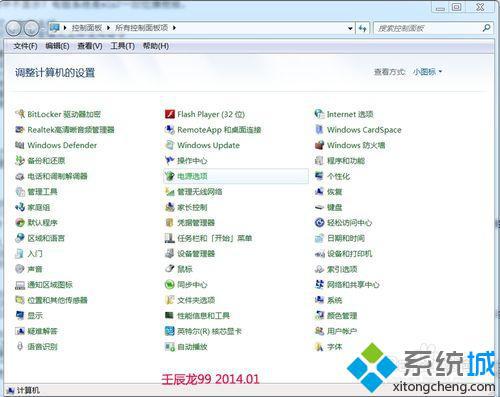Screen dimensions: 500x397
Task: Open the 帮助(H) menu
Action: 156,46
